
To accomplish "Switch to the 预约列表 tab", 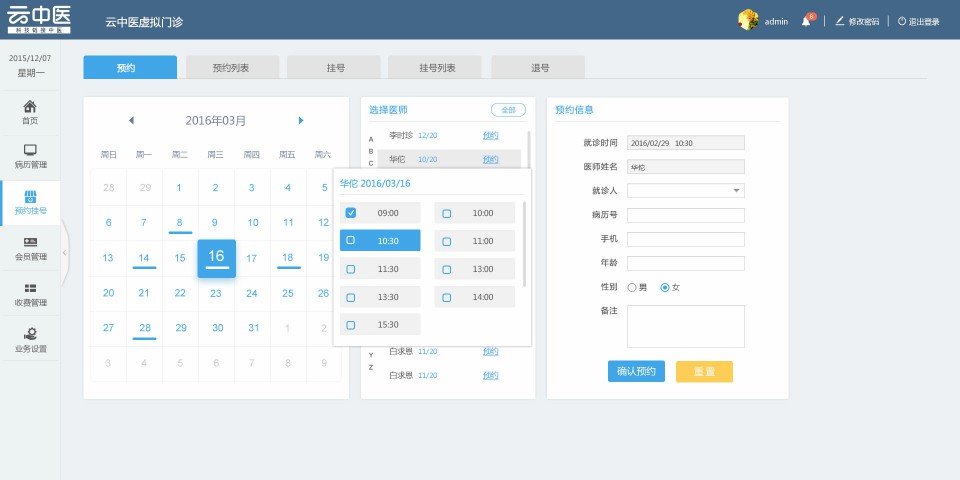I will coord(231,68).
